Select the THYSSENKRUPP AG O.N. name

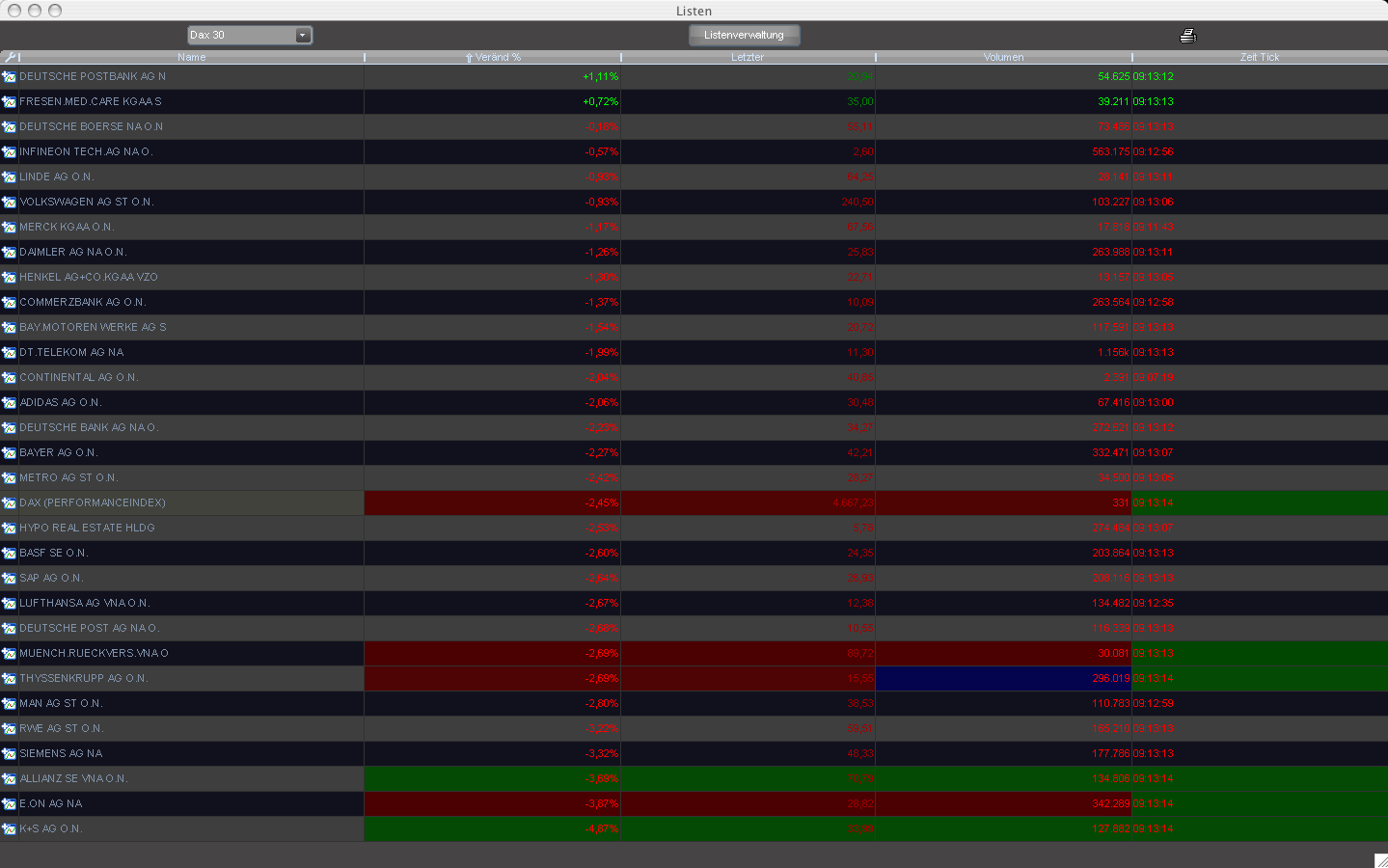coord(84,678)
